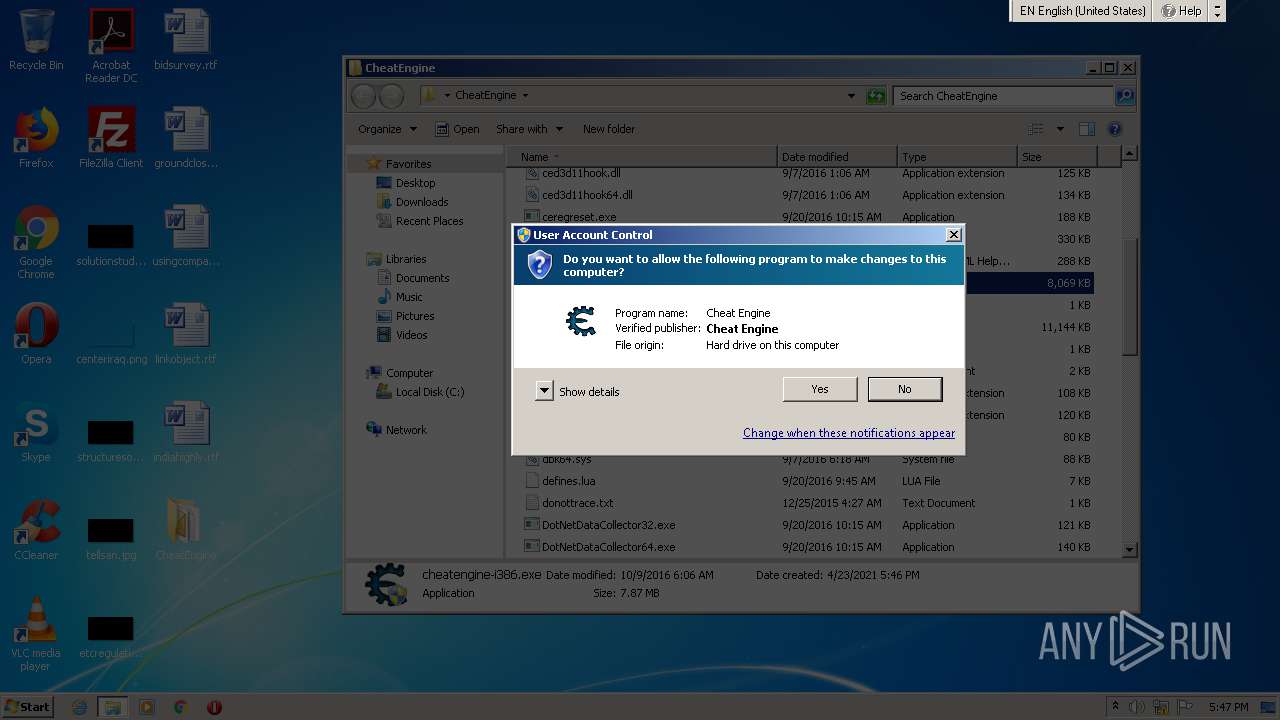Open CheatEngine folder on desktop

(186, 530)
